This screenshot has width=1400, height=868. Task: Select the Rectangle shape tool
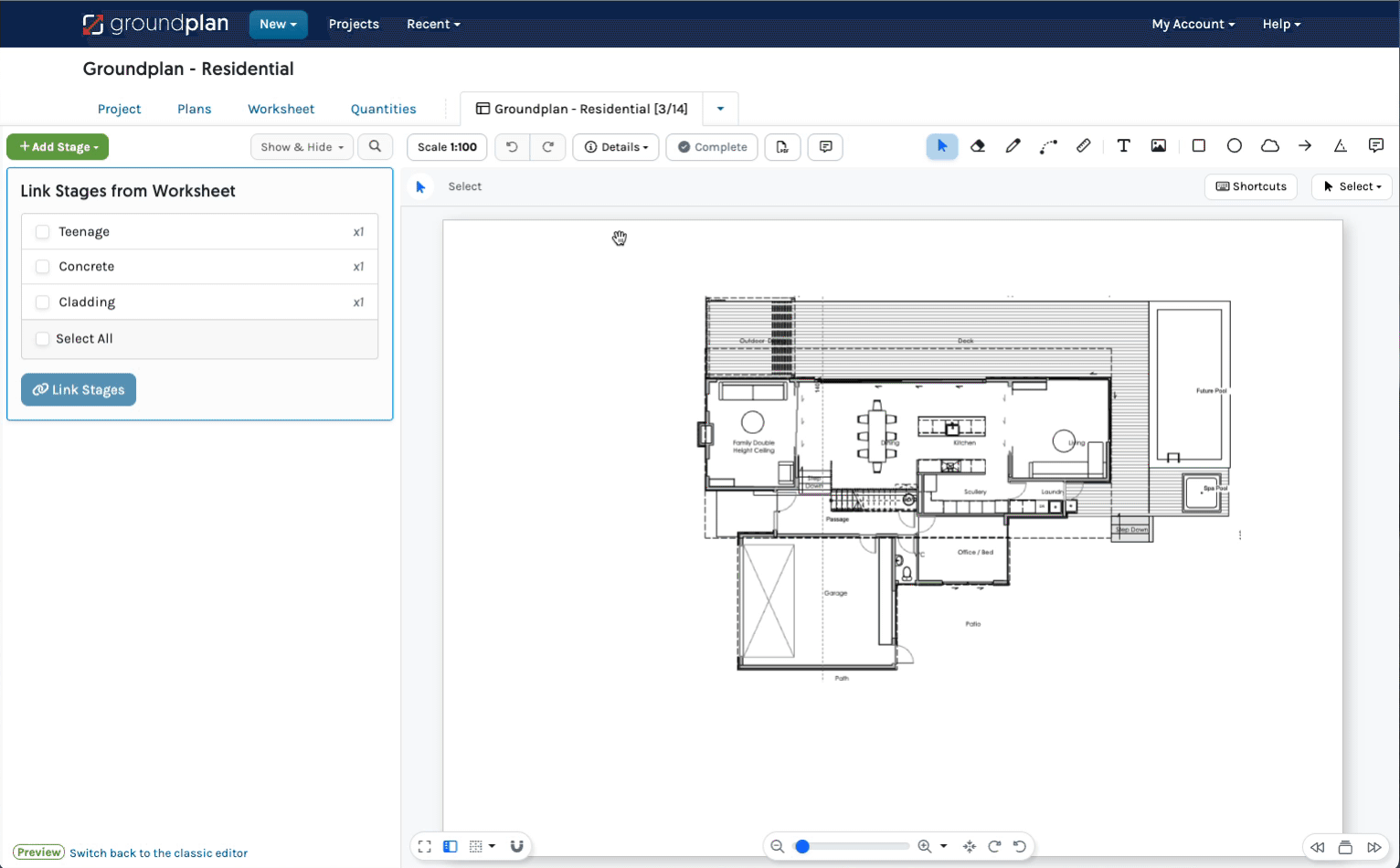point(1199,146)
